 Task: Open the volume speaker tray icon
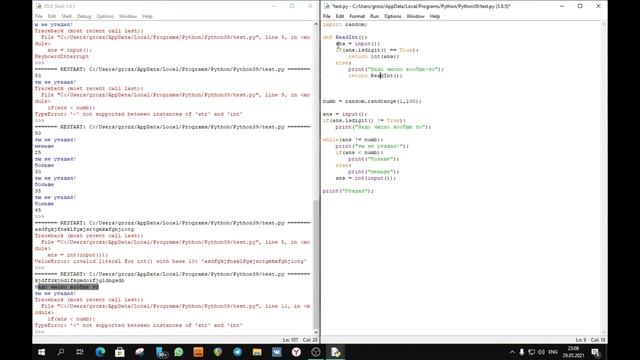[x=541, y=352]
